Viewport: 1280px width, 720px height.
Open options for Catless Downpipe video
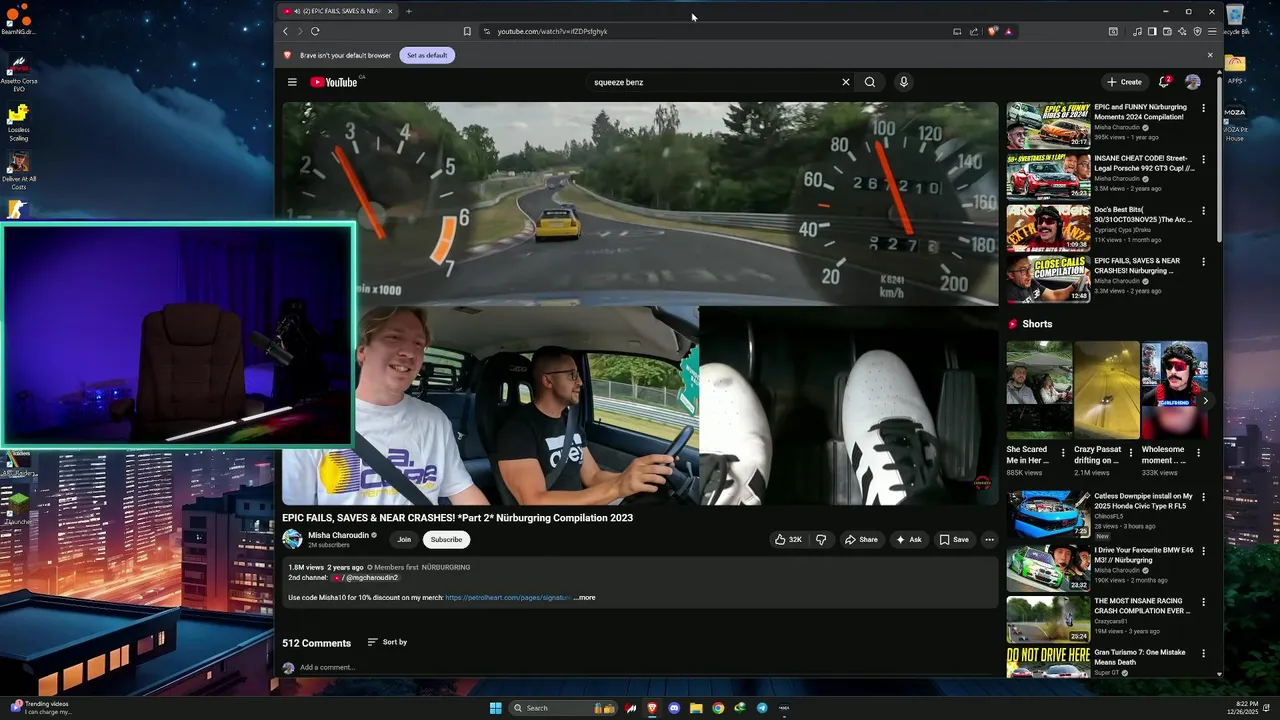pos(1203,497)
